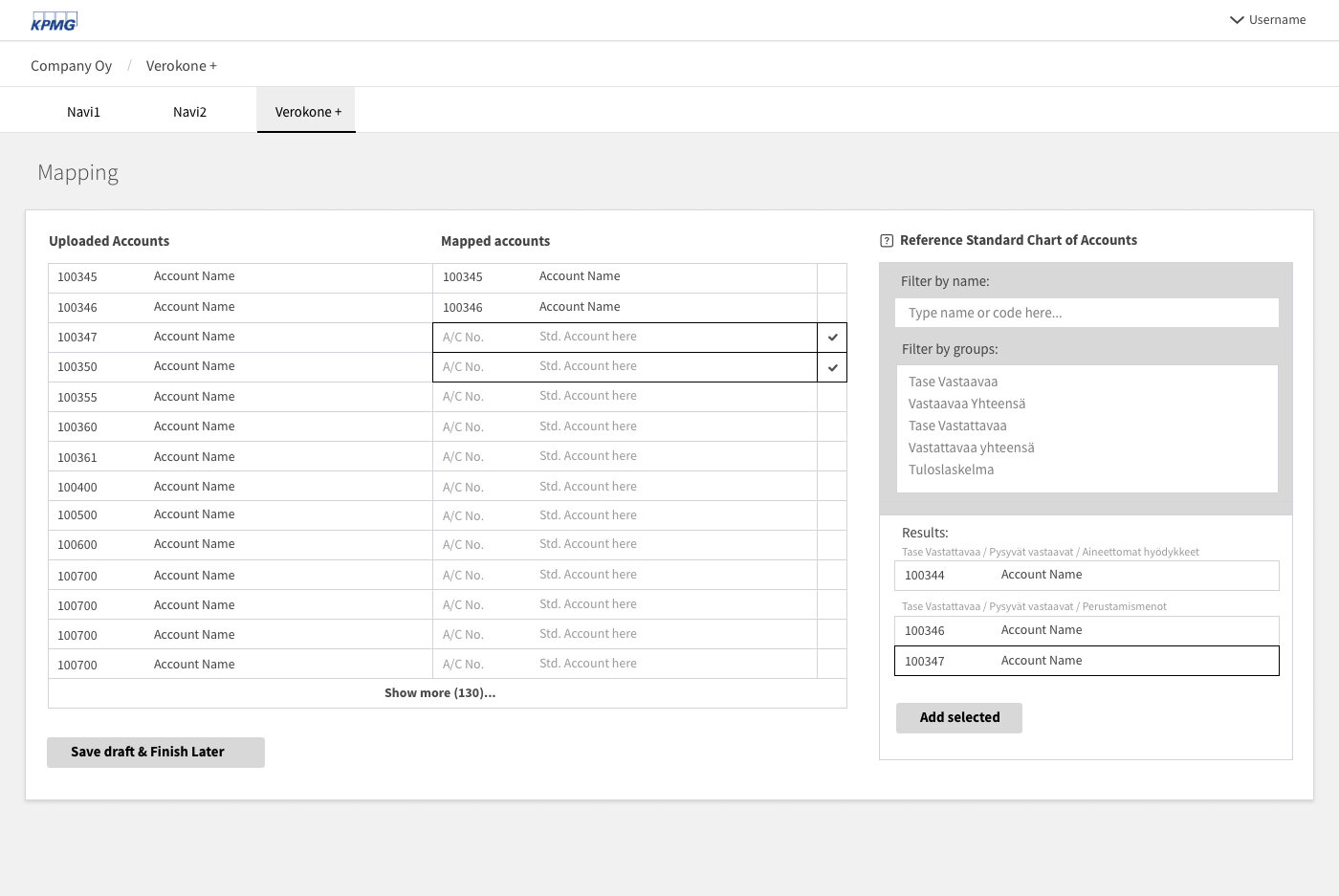
Task: Open the Verokone + breadcrumb link
Action: 181,66
